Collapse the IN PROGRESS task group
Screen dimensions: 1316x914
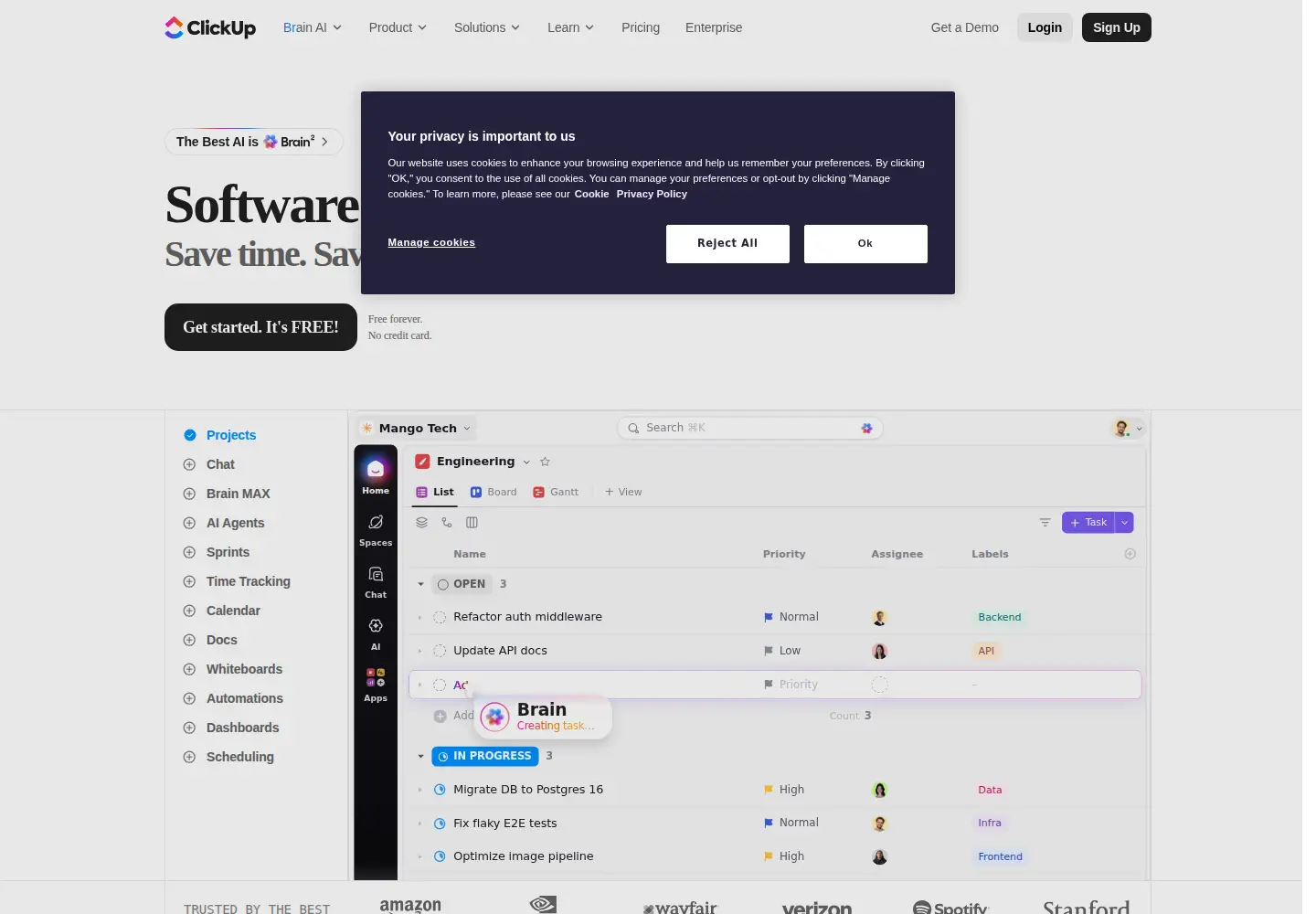tap(420, 756)
